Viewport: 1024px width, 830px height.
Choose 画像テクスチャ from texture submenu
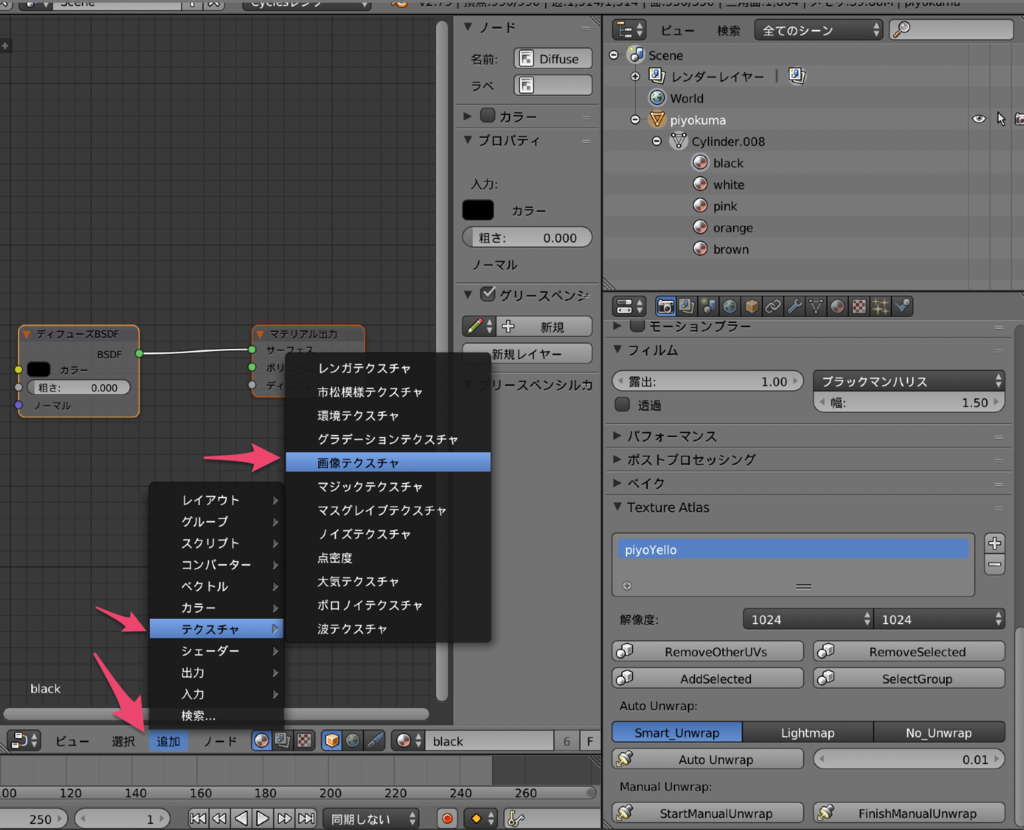click(x=388, y=462)
